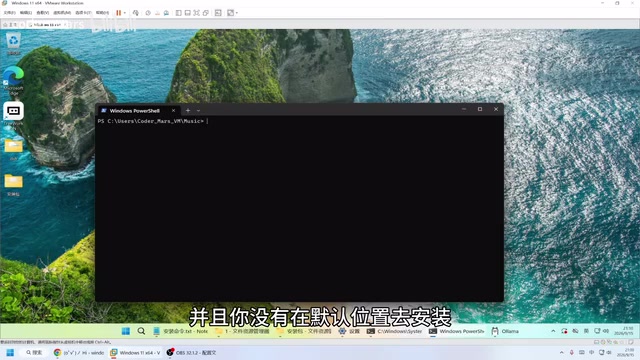Switch to the C:\Windows\System cmd taskbar item

point(394,331)
